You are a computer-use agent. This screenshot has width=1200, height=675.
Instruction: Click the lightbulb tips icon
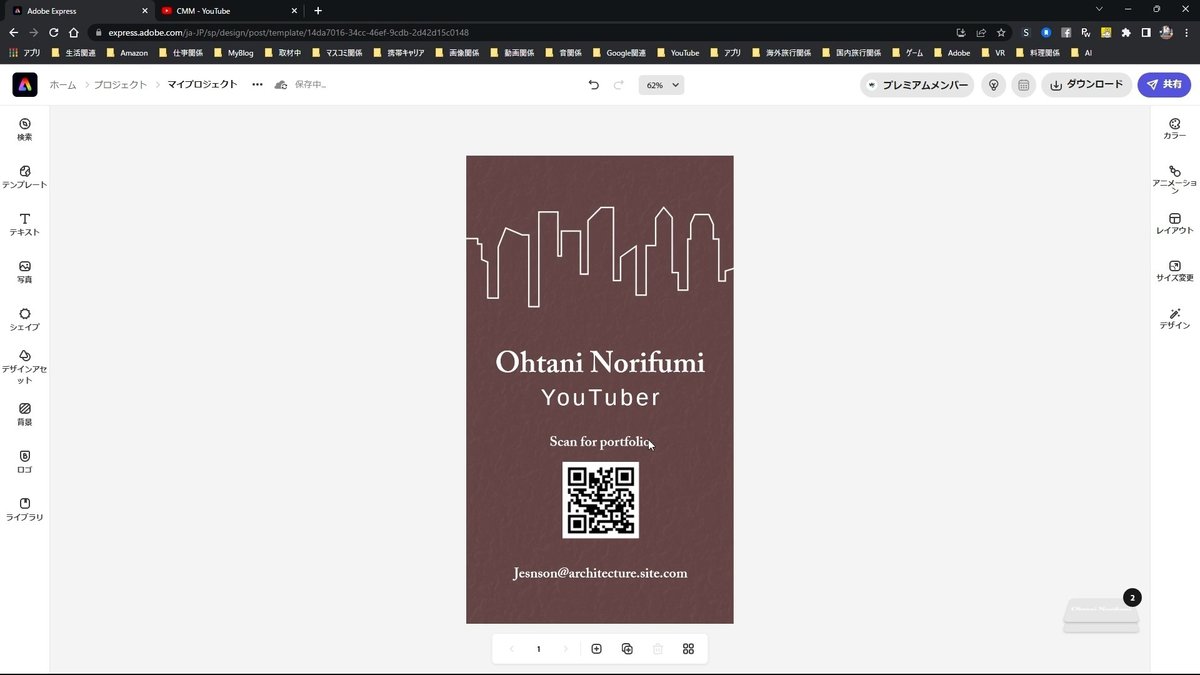(993, 85)
